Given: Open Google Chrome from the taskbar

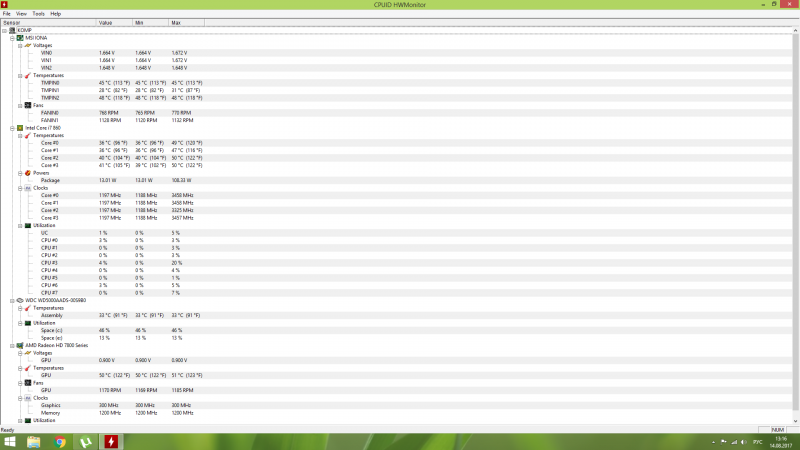Looking at the screenshot, I should [x=60, y=442].
